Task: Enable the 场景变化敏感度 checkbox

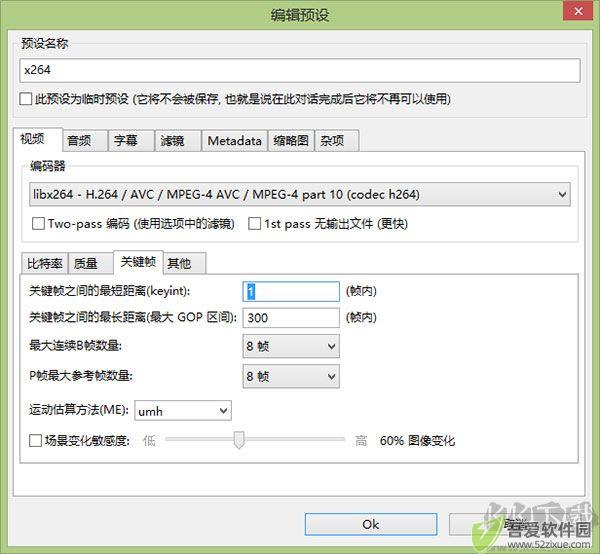Action: pos(35,440)
